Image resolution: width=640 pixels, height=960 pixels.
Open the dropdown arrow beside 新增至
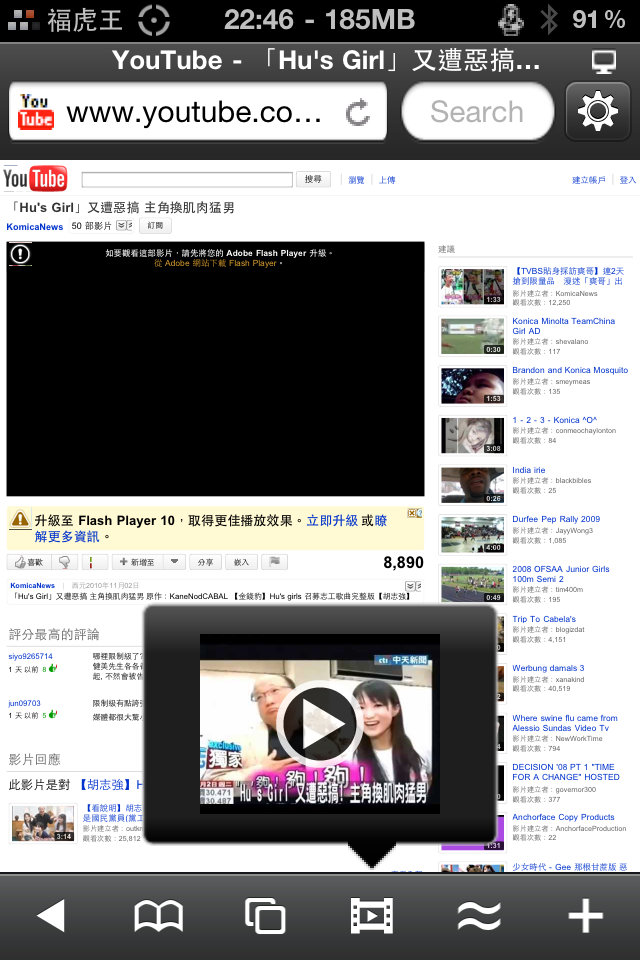(175, 561)
